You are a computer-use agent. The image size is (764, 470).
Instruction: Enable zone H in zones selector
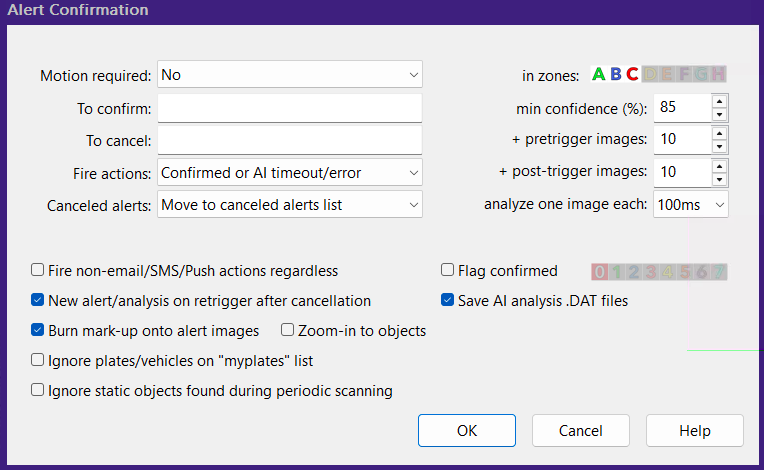pyautogui.click(x=717, y=74)
